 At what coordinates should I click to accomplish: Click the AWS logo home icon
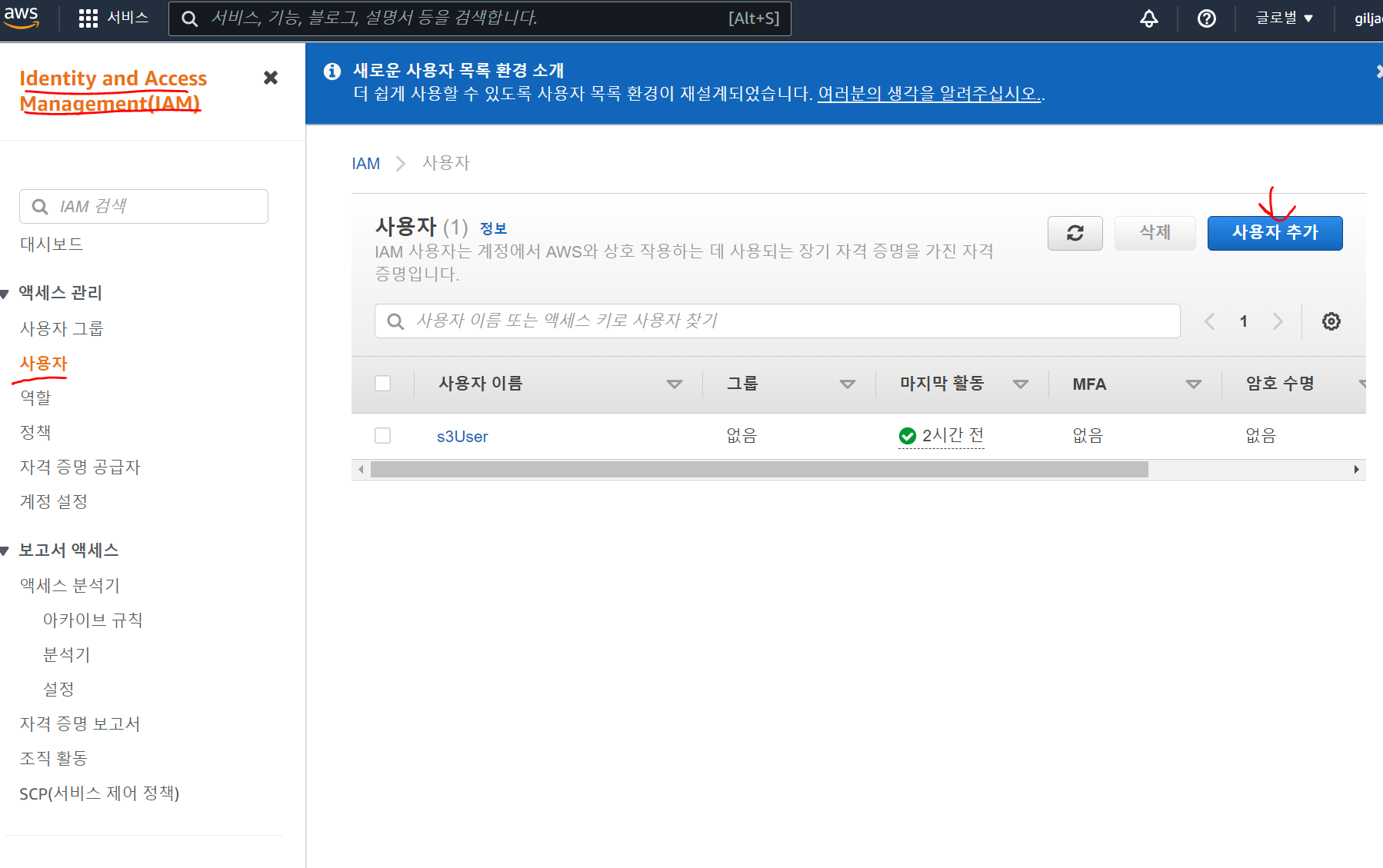pyautogui.click(x=22, y=17)
